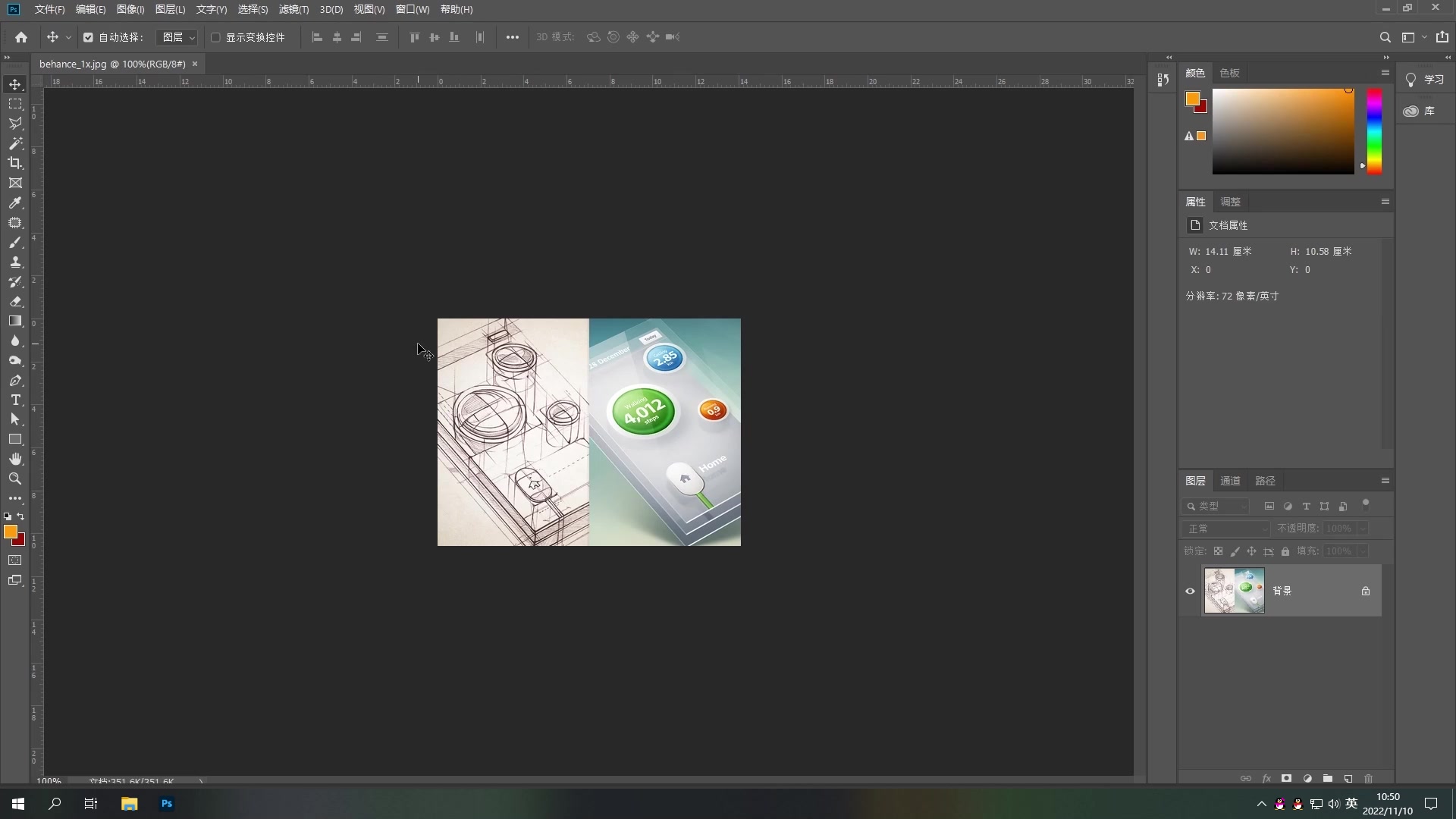This screenshot has height=819, width=1456.
Task: Select the Eyedropper tool
Action: 15,202
